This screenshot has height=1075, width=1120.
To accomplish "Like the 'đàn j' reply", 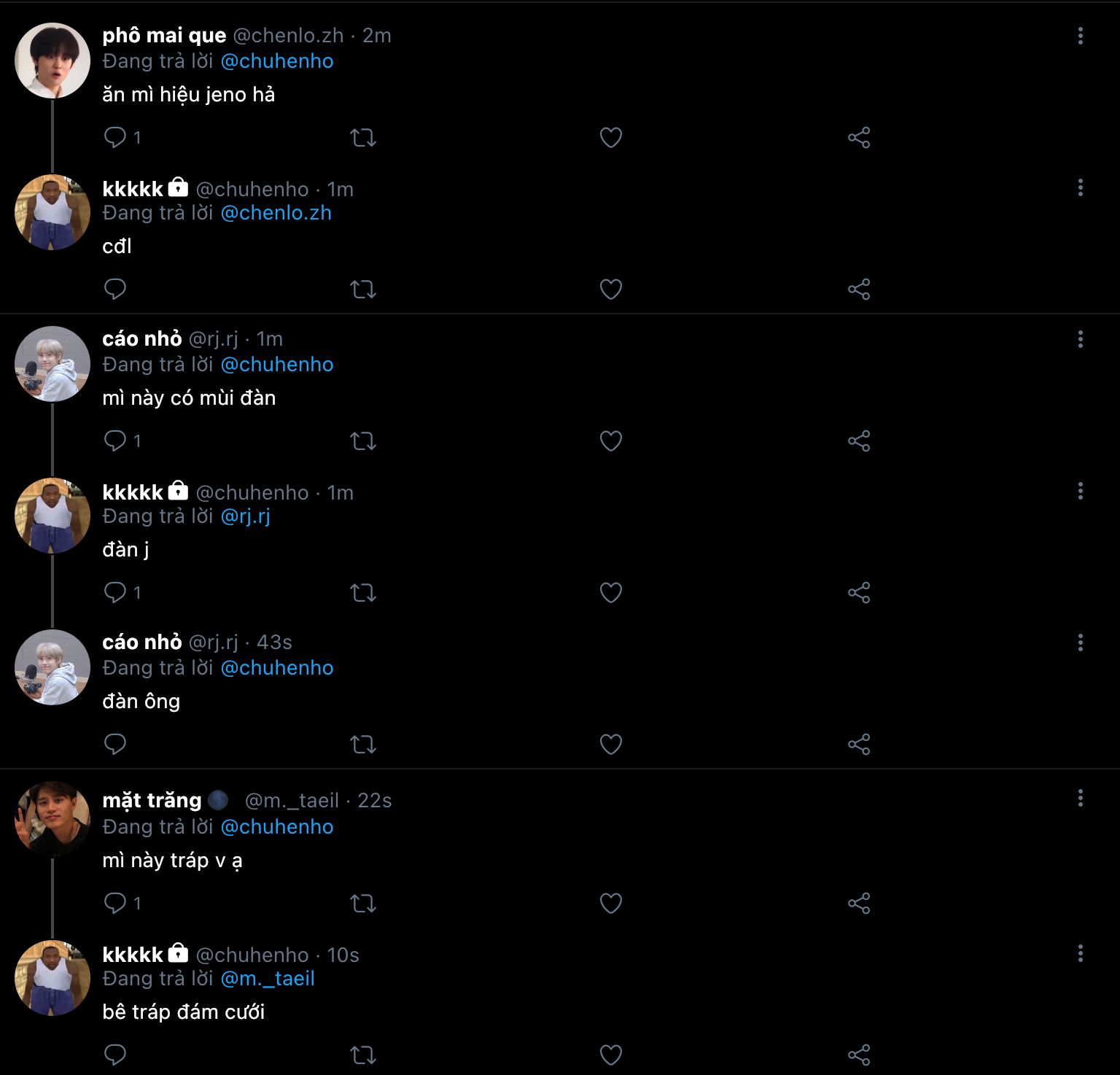I will pyautogui.click(x=611, y=592).
